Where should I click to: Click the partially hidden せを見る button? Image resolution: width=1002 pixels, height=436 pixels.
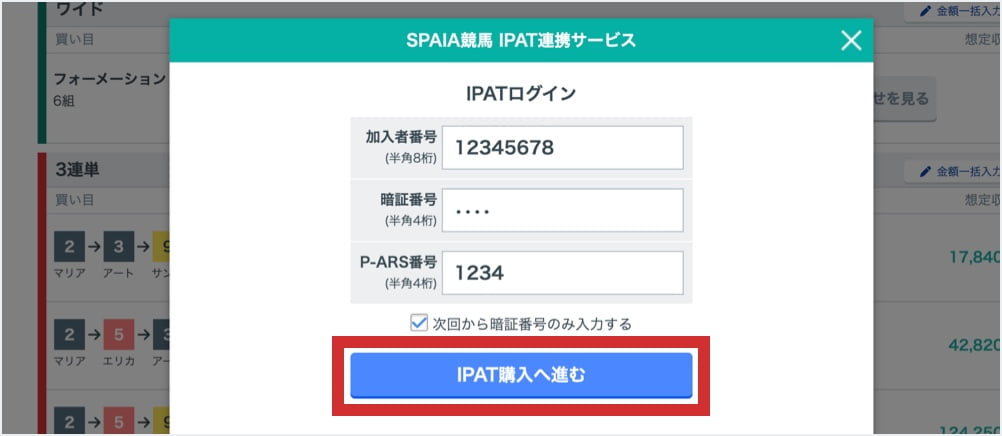point(904,98)
